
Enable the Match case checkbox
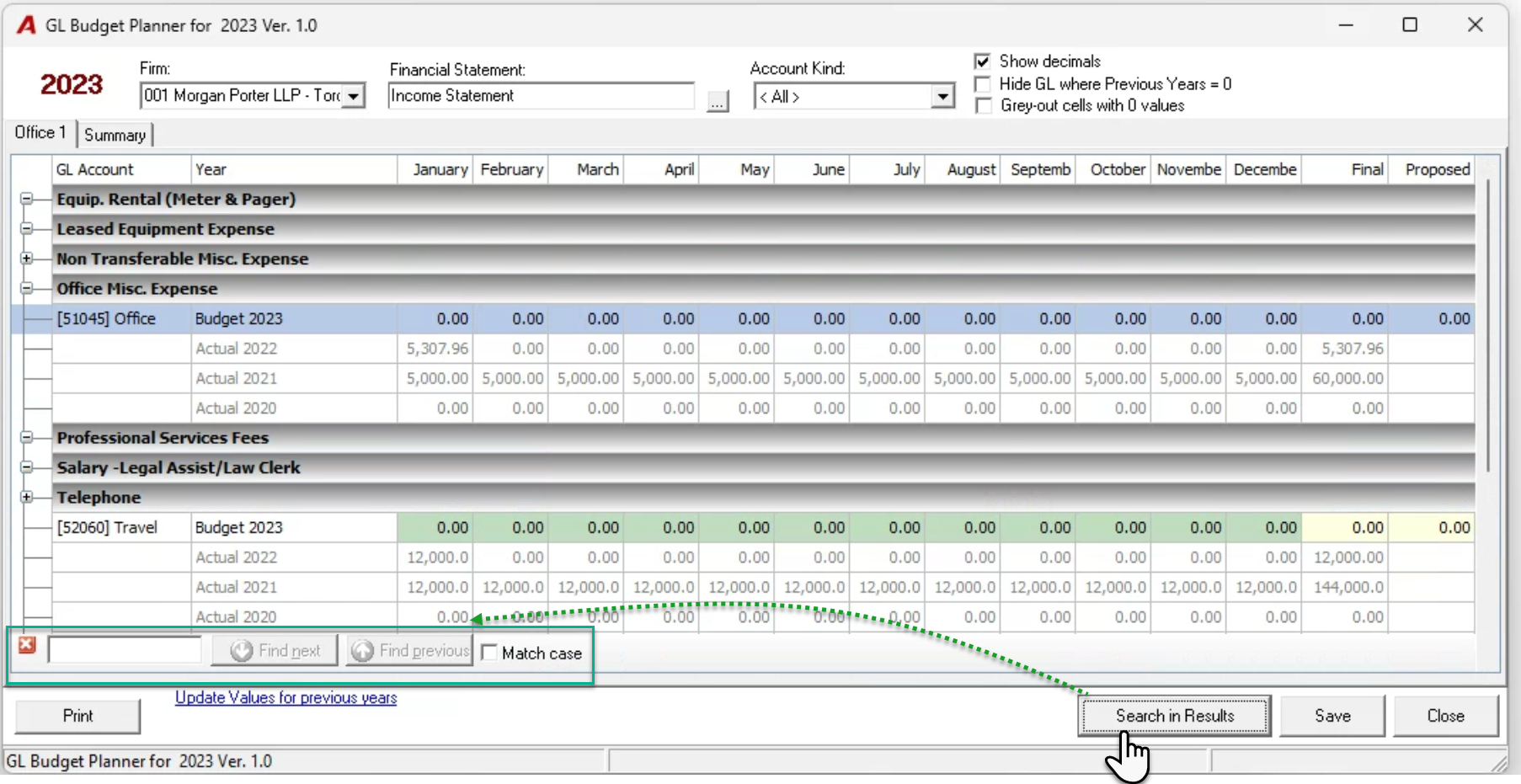coord(489,653)
